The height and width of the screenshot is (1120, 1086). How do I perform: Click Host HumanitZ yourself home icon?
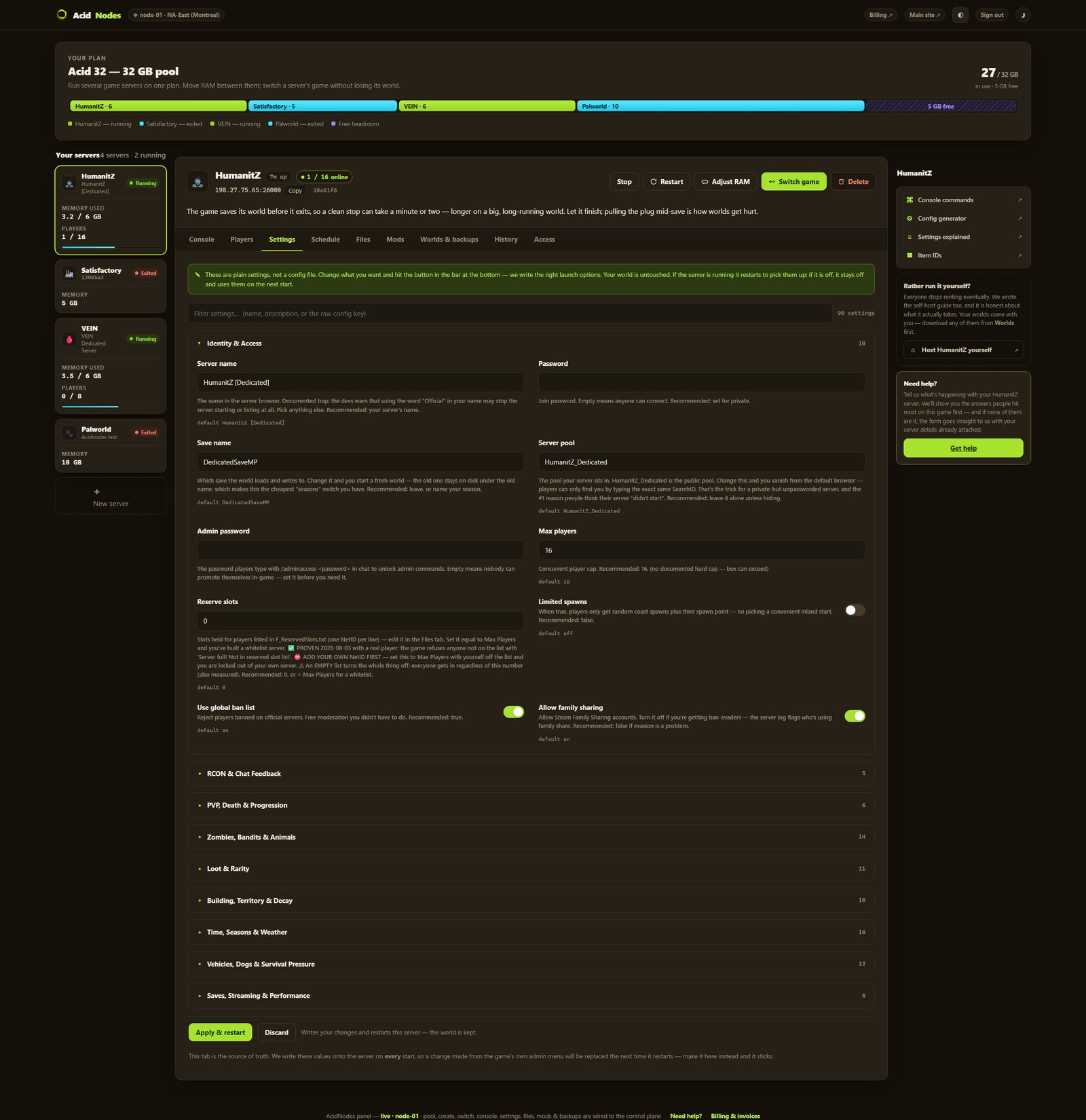pos(913,350)
